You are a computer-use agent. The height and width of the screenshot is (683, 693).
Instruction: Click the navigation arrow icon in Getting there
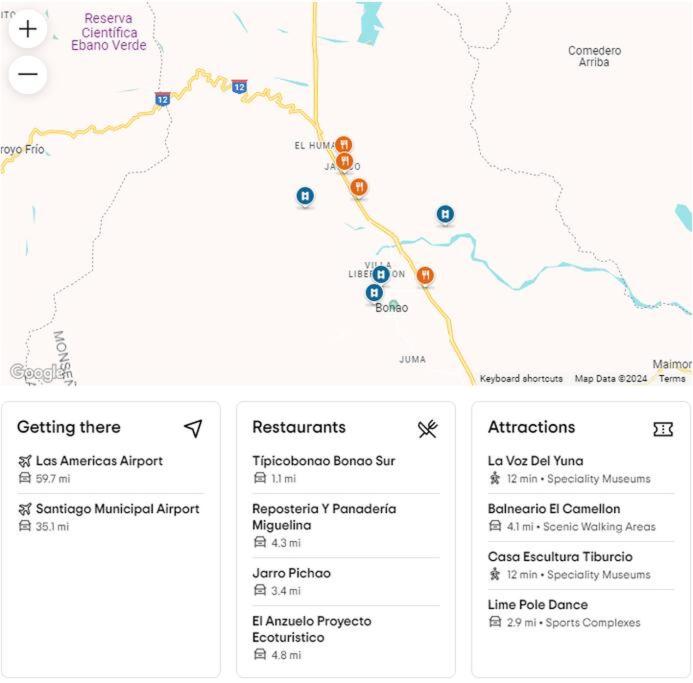[x=193, y=428]
